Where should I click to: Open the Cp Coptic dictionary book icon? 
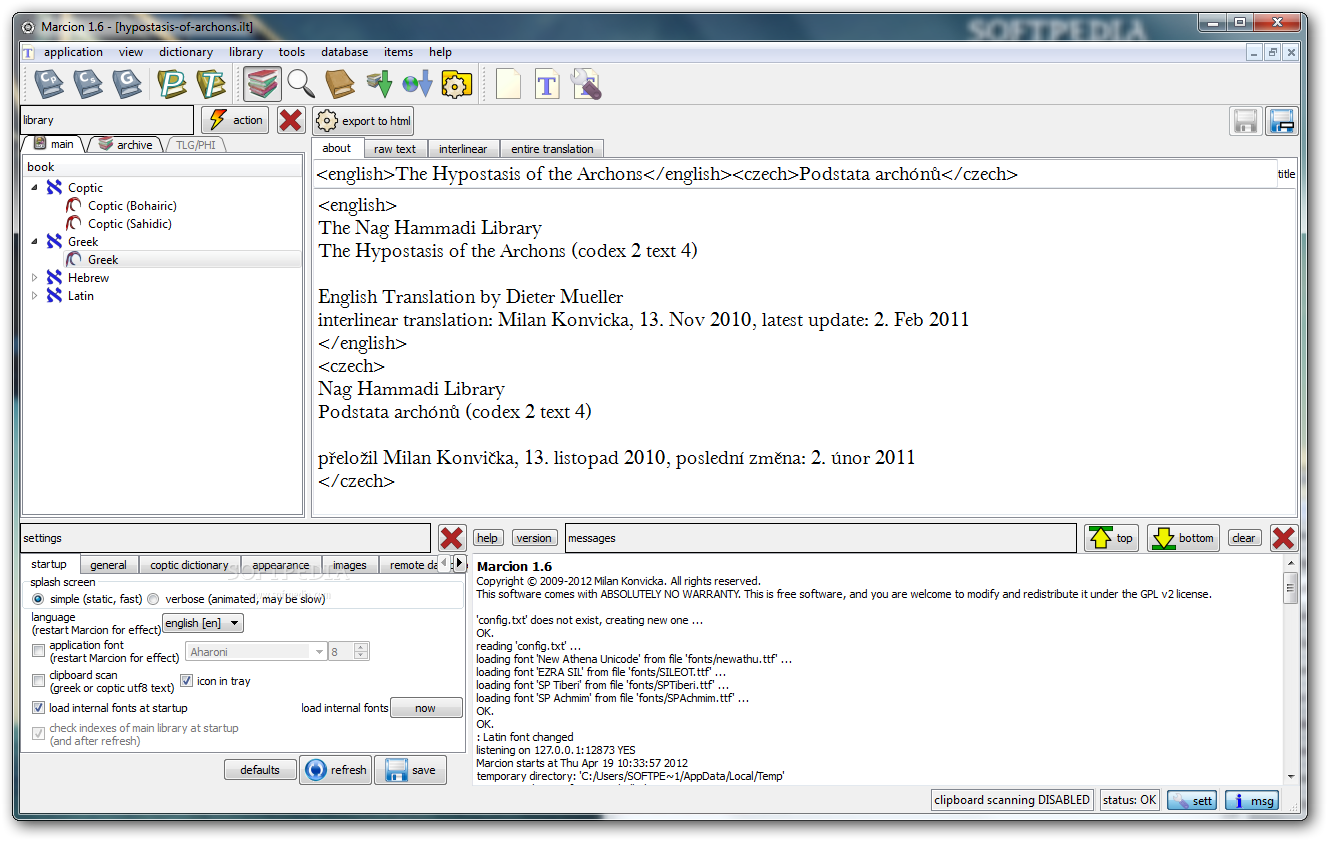pyautogui.click(x=49, y=84)
